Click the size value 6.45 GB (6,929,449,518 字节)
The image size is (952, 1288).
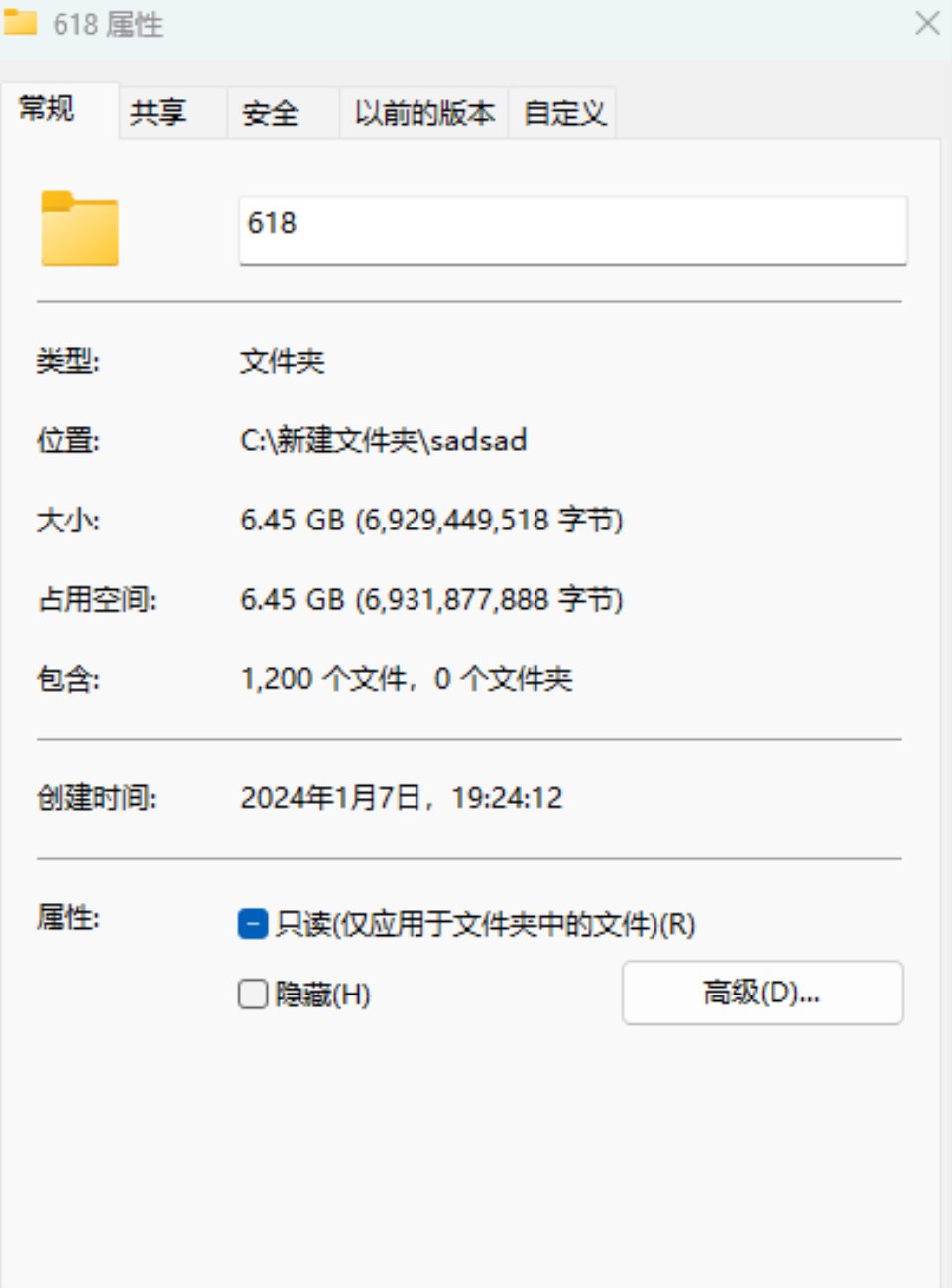431,520
